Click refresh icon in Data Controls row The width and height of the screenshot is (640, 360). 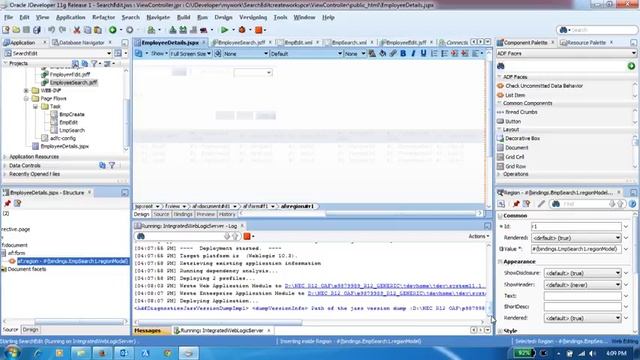click(102, 165)
